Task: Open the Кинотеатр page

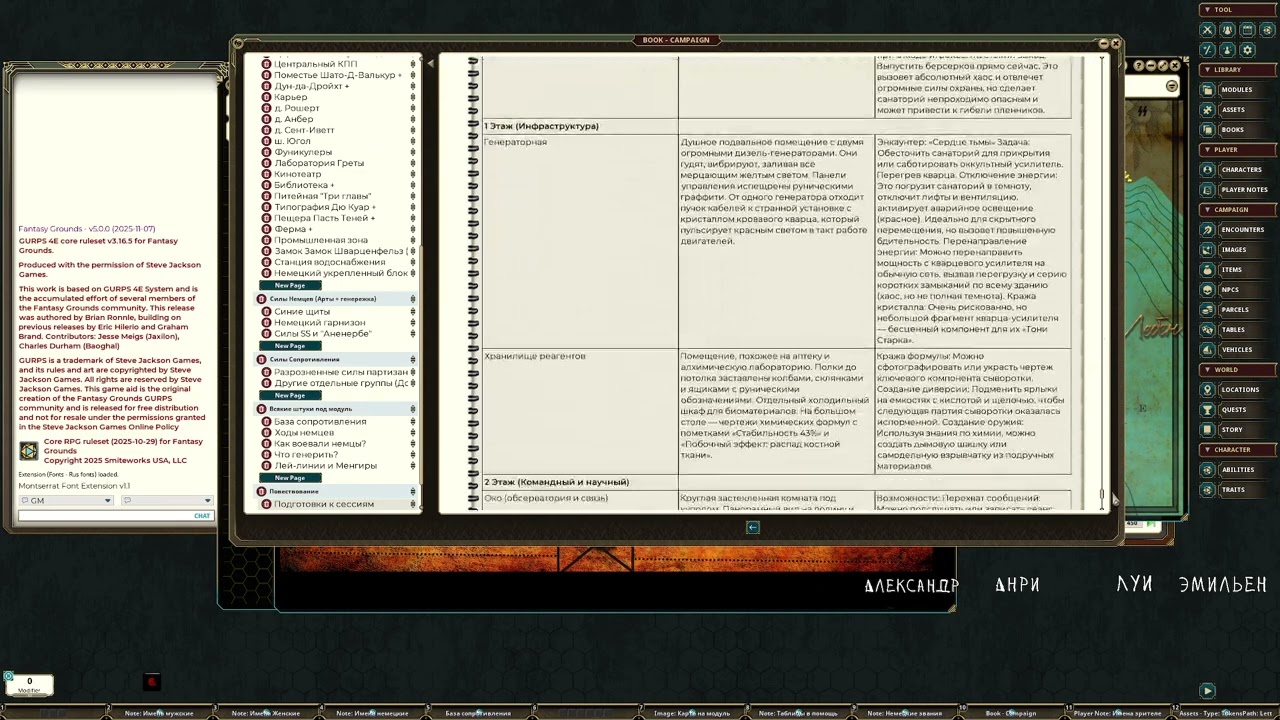Action: (298, 174)
